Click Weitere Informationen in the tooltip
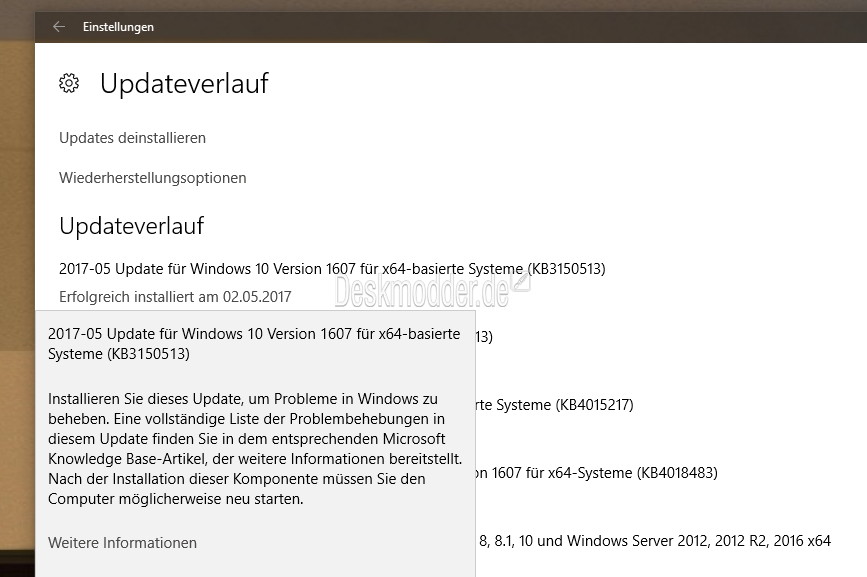 point(122,543)
